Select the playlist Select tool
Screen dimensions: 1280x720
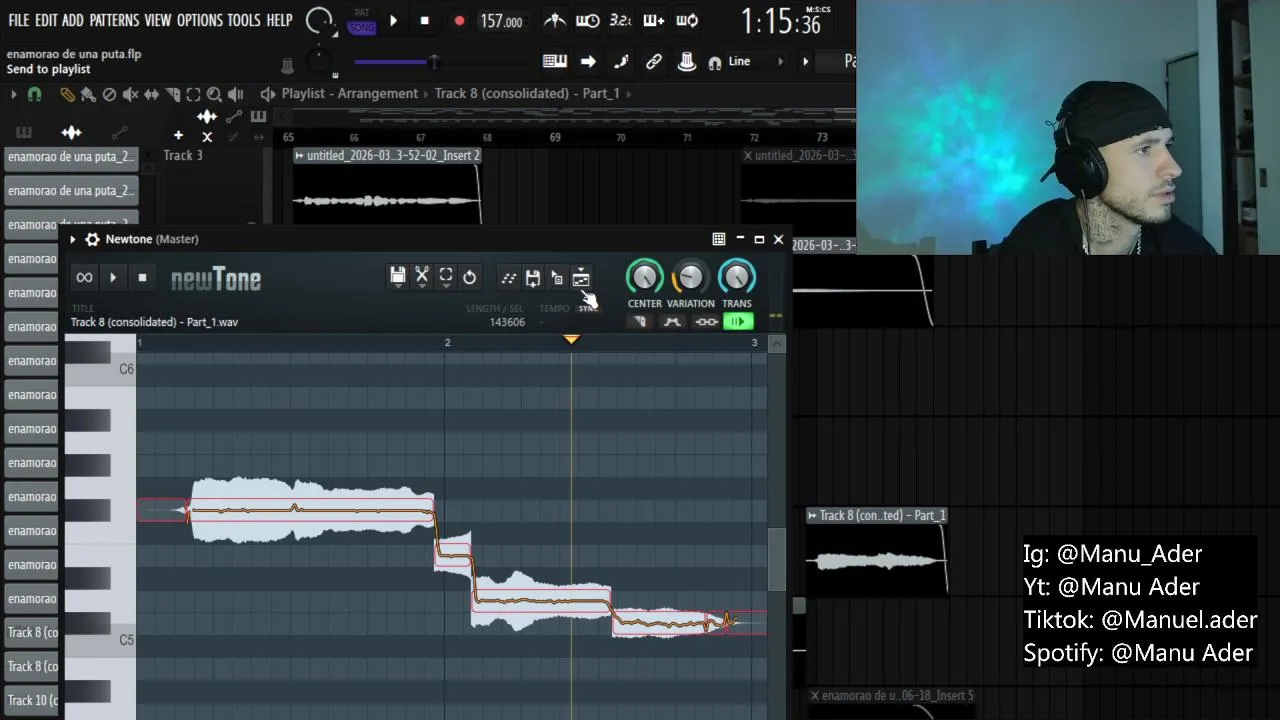coord(193,95)
